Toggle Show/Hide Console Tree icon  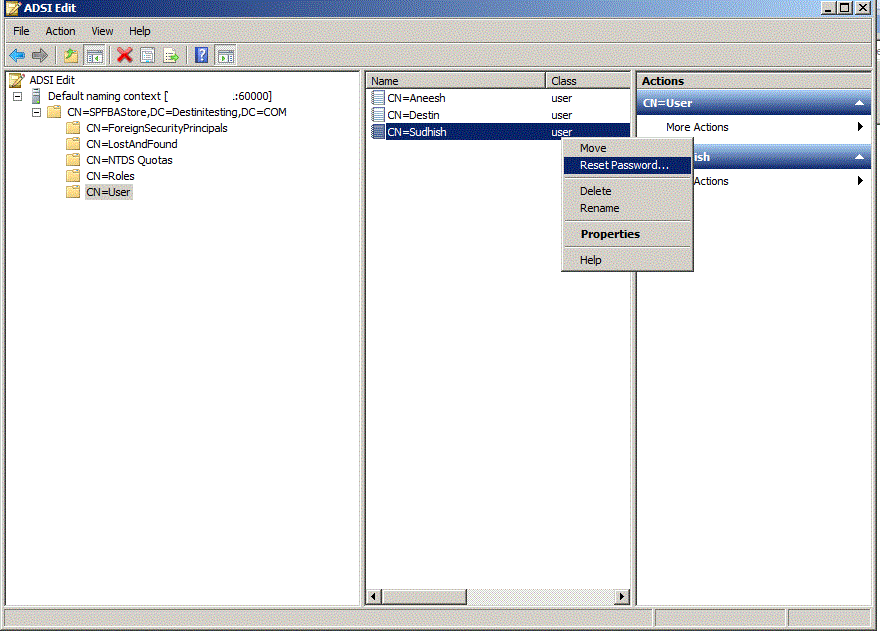coord(94,56)
